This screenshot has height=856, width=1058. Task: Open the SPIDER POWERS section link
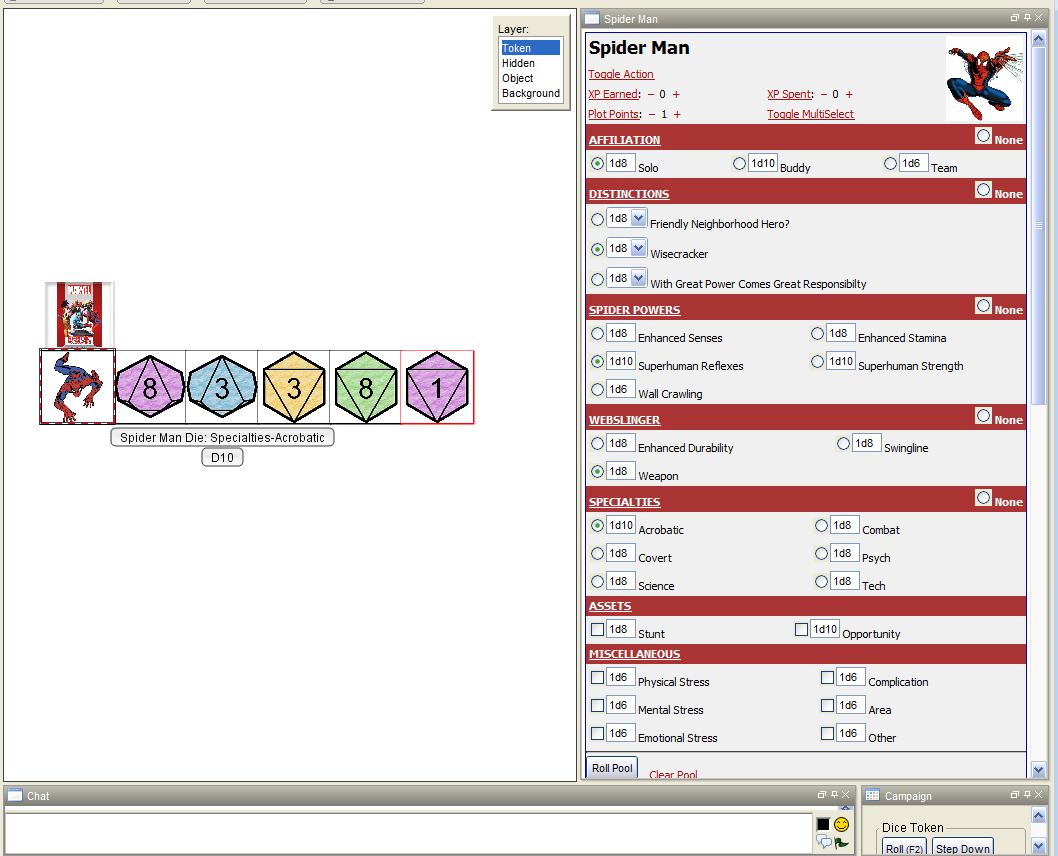point(634,310)
